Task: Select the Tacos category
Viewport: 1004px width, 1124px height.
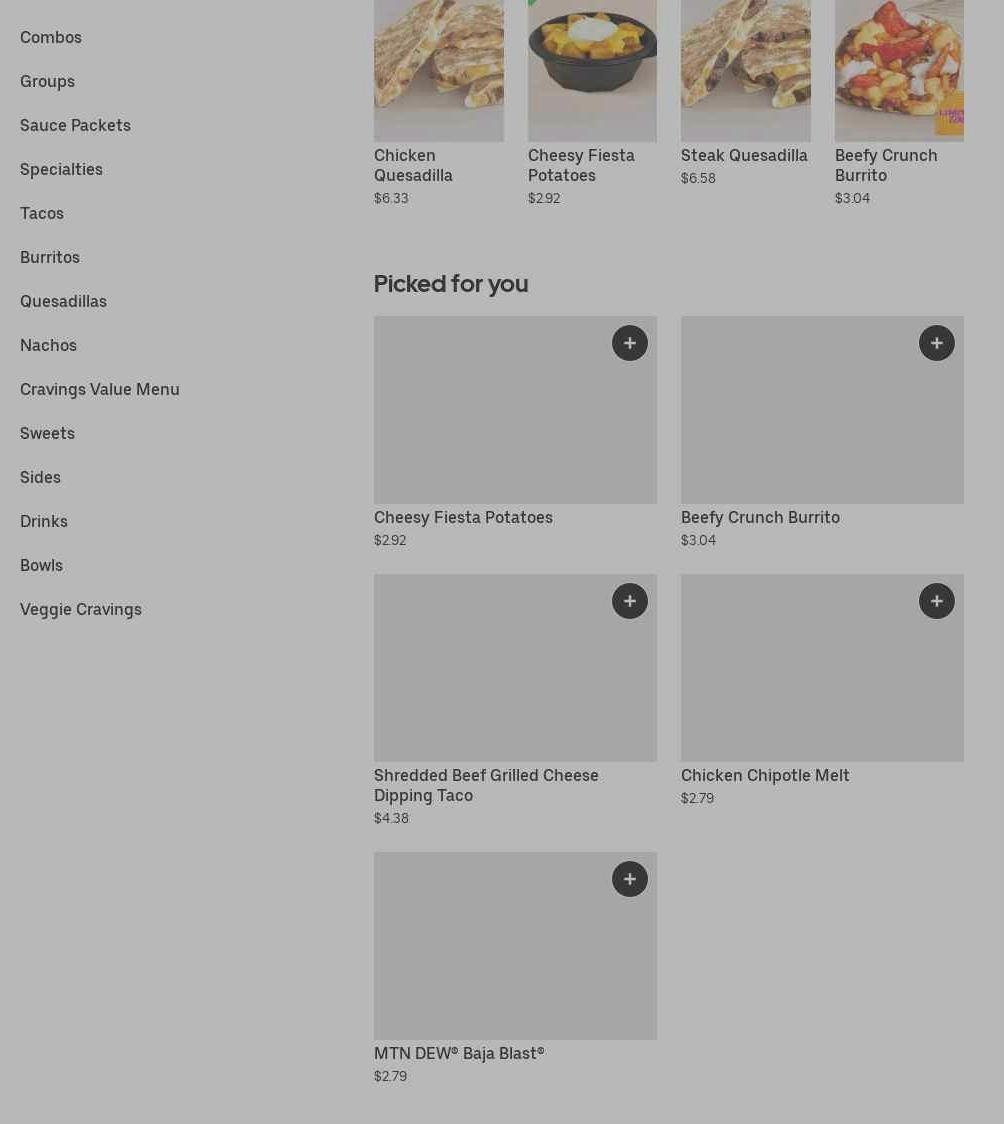Action: 42,213
